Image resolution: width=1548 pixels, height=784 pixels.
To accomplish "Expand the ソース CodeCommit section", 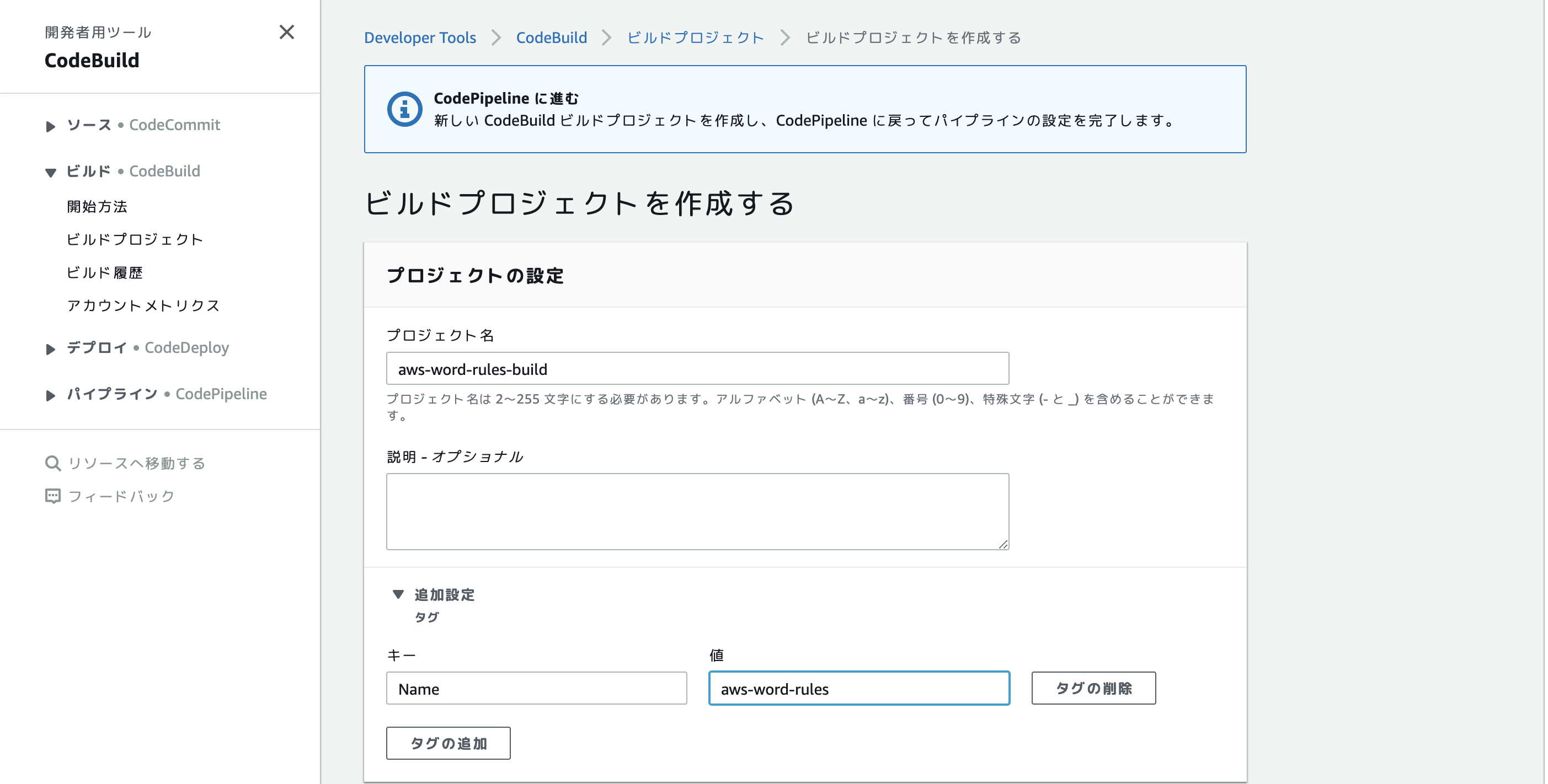I will 51,126.
